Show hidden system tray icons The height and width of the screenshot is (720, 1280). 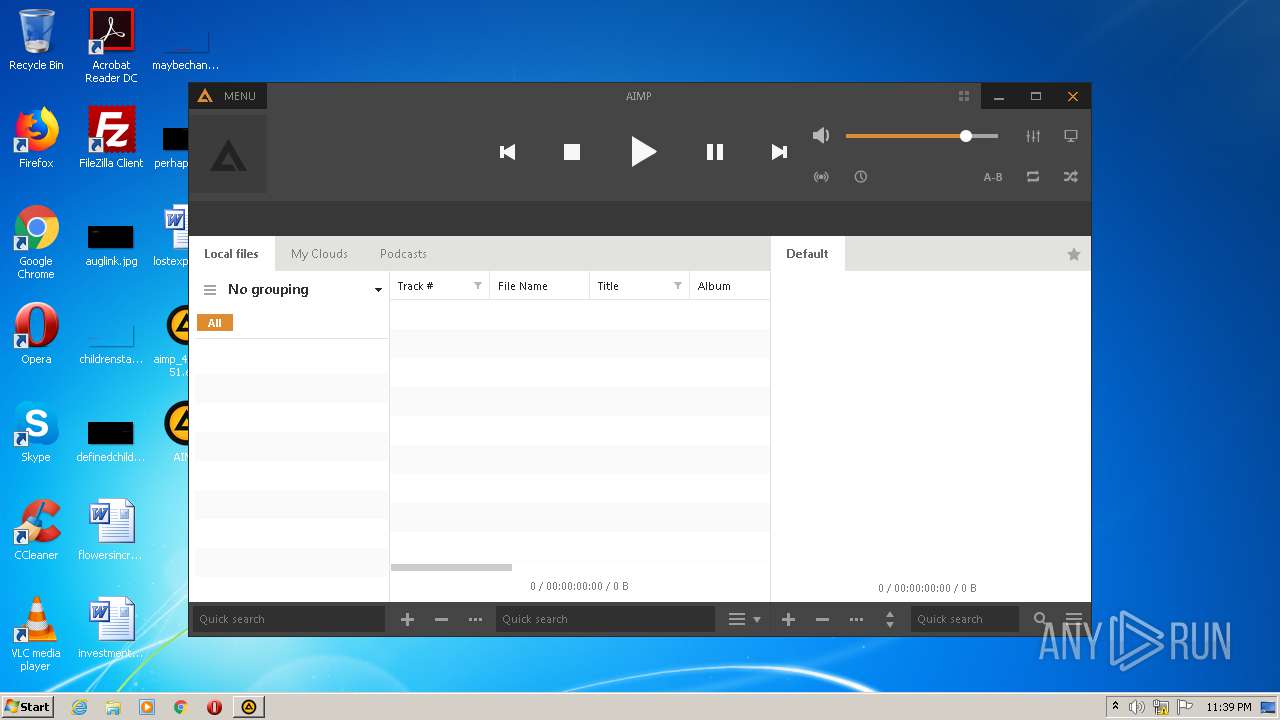click(x=1115, y=707)
